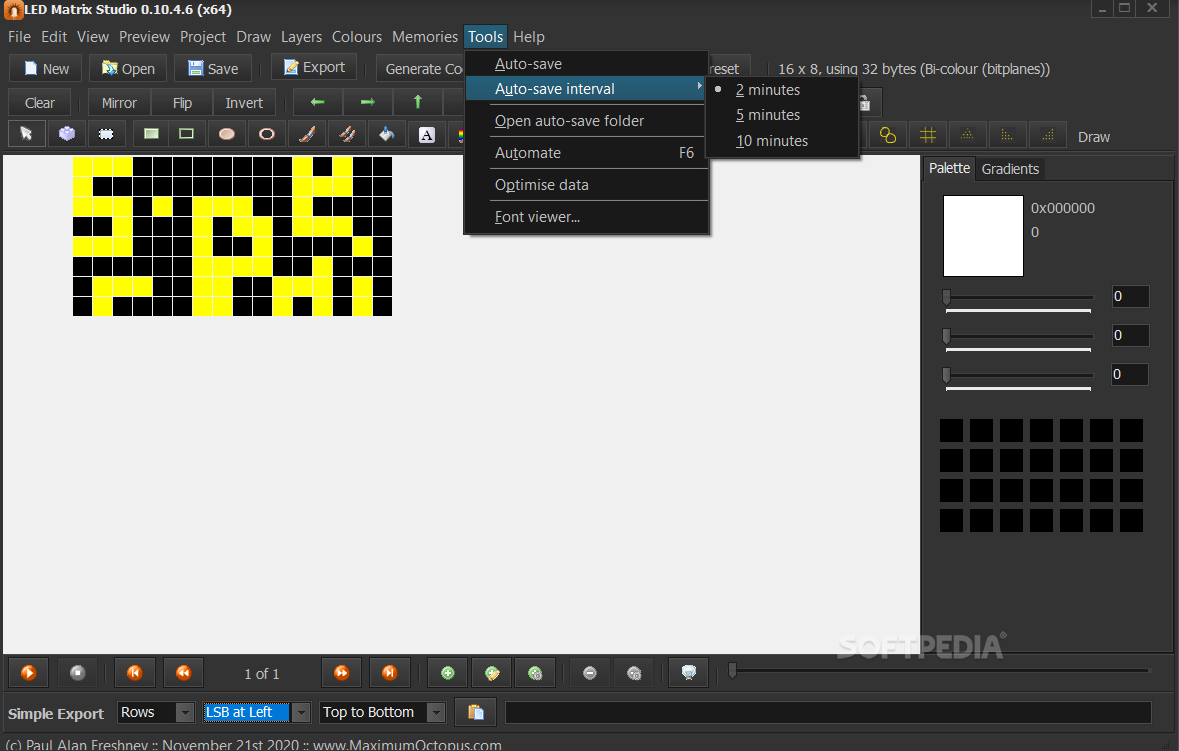The width and height of the screenshot is (1179, 751).
Task: Advance to next frame
Action: click(x=341, y=673)
